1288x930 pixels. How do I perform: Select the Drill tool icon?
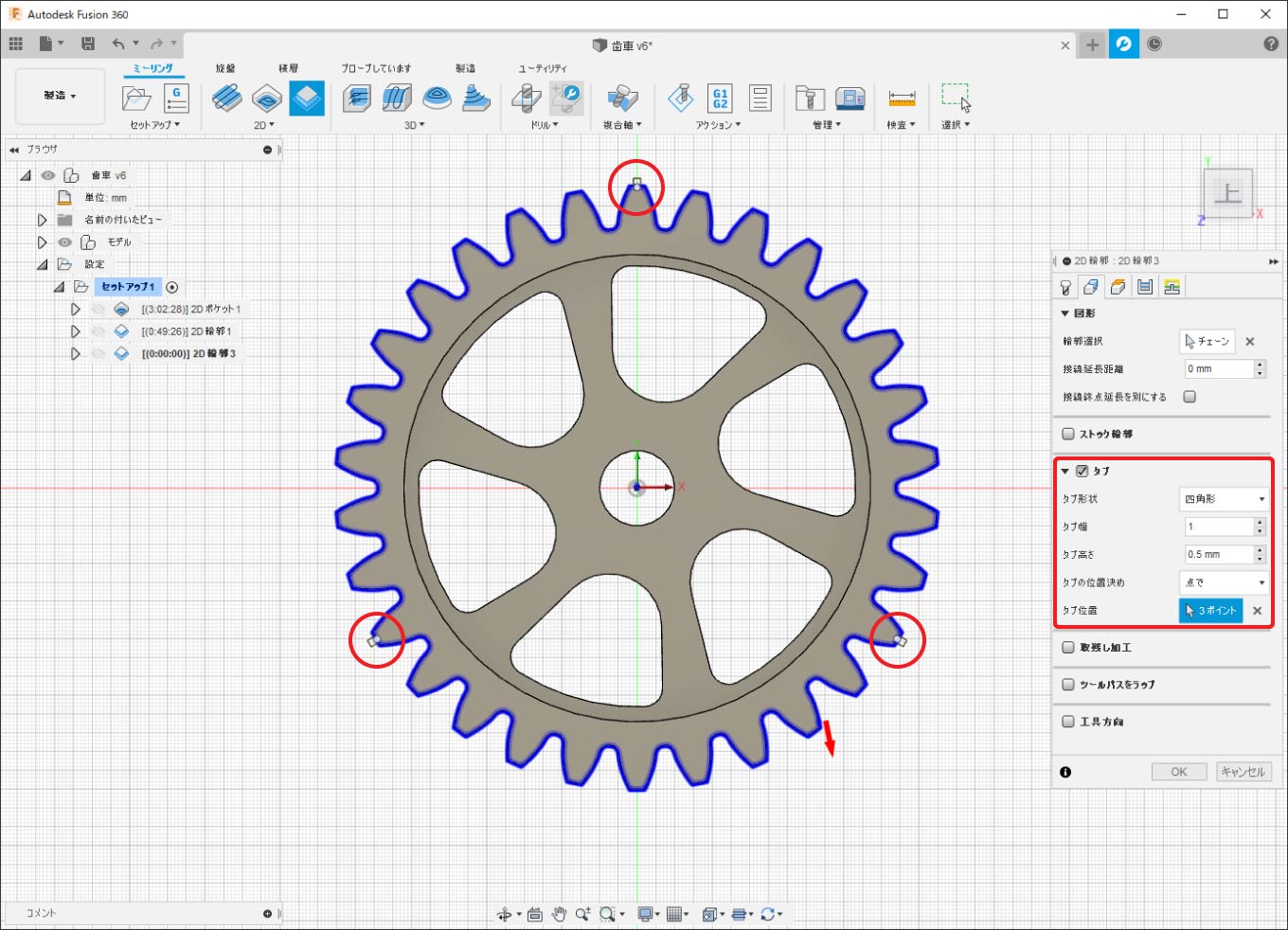[527, 98]
